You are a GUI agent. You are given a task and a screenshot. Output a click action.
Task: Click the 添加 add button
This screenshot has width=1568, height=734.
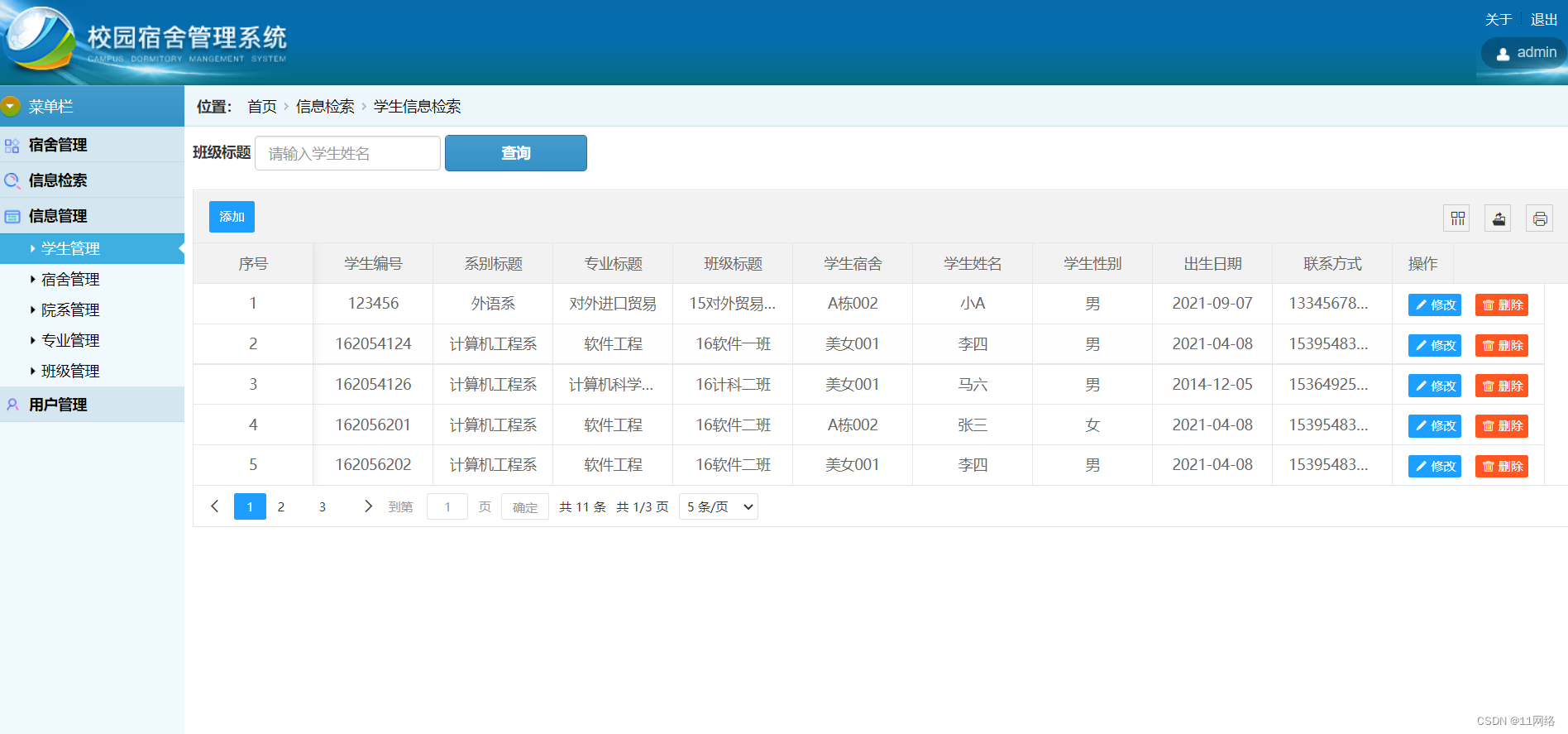pos(232,217)
